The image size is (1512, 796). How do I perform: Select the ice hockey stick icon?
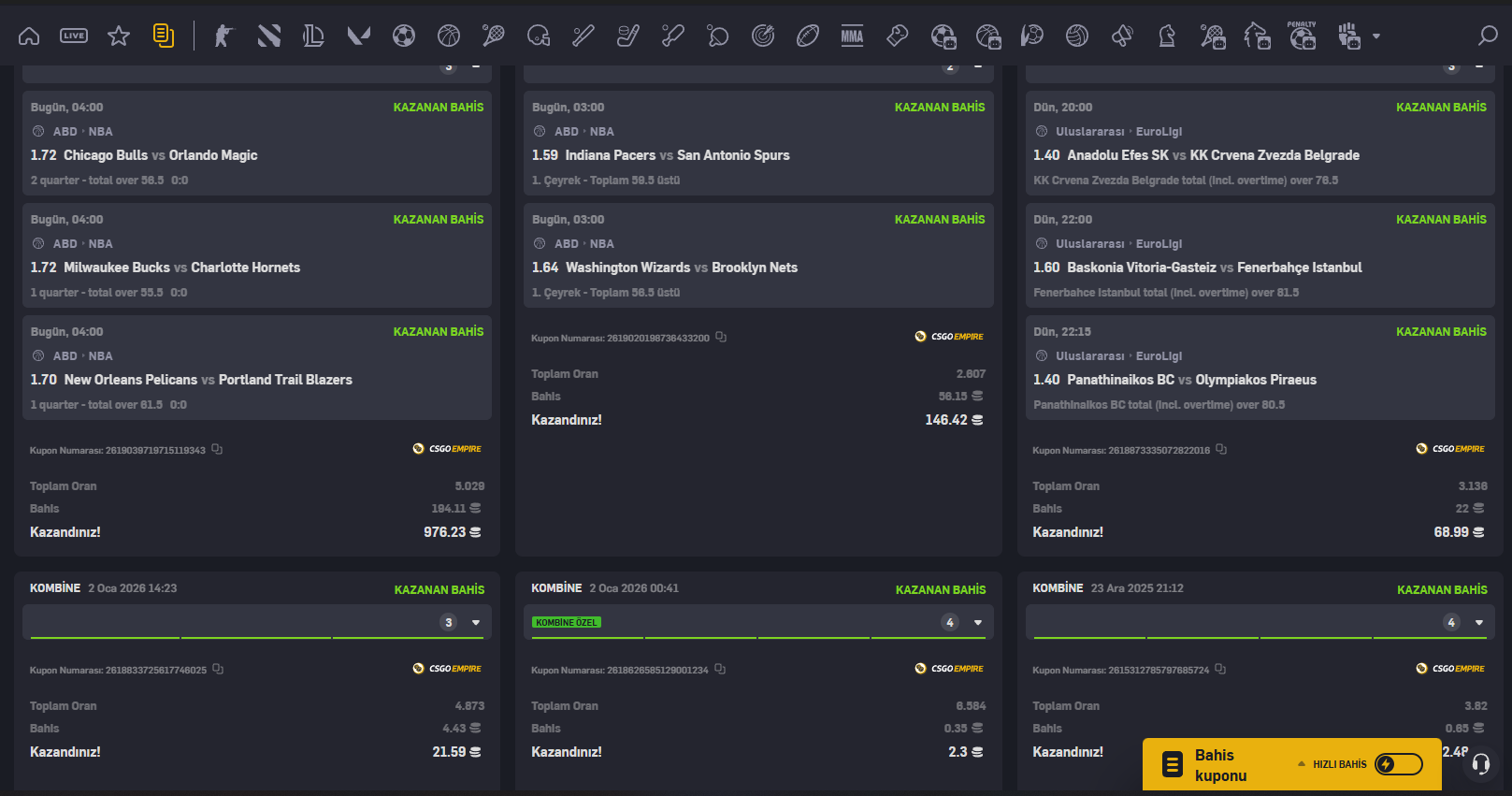coord(628,36)
